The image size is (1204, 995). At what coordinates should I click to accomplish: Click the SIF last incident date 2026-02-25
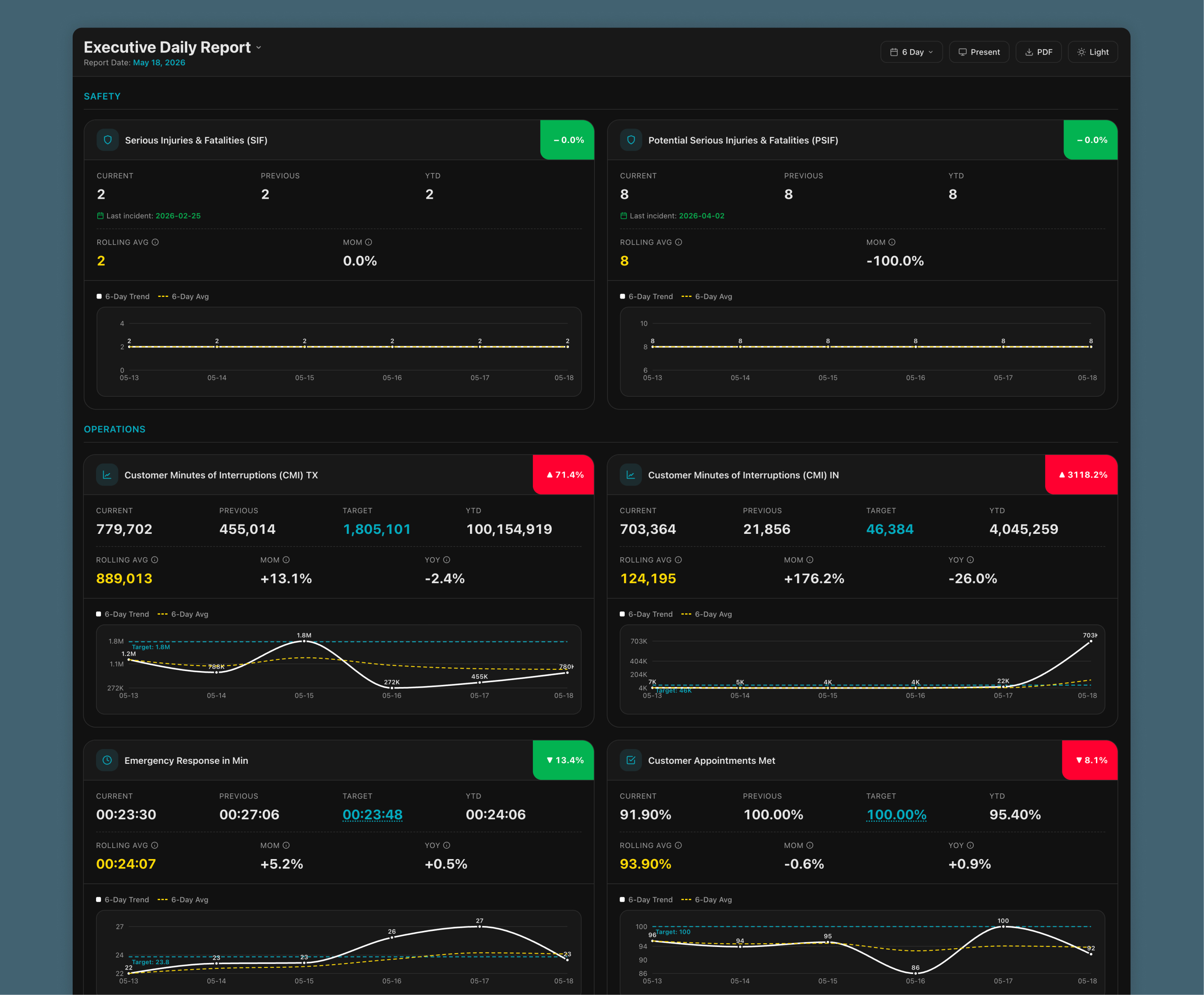coord(178,216)
